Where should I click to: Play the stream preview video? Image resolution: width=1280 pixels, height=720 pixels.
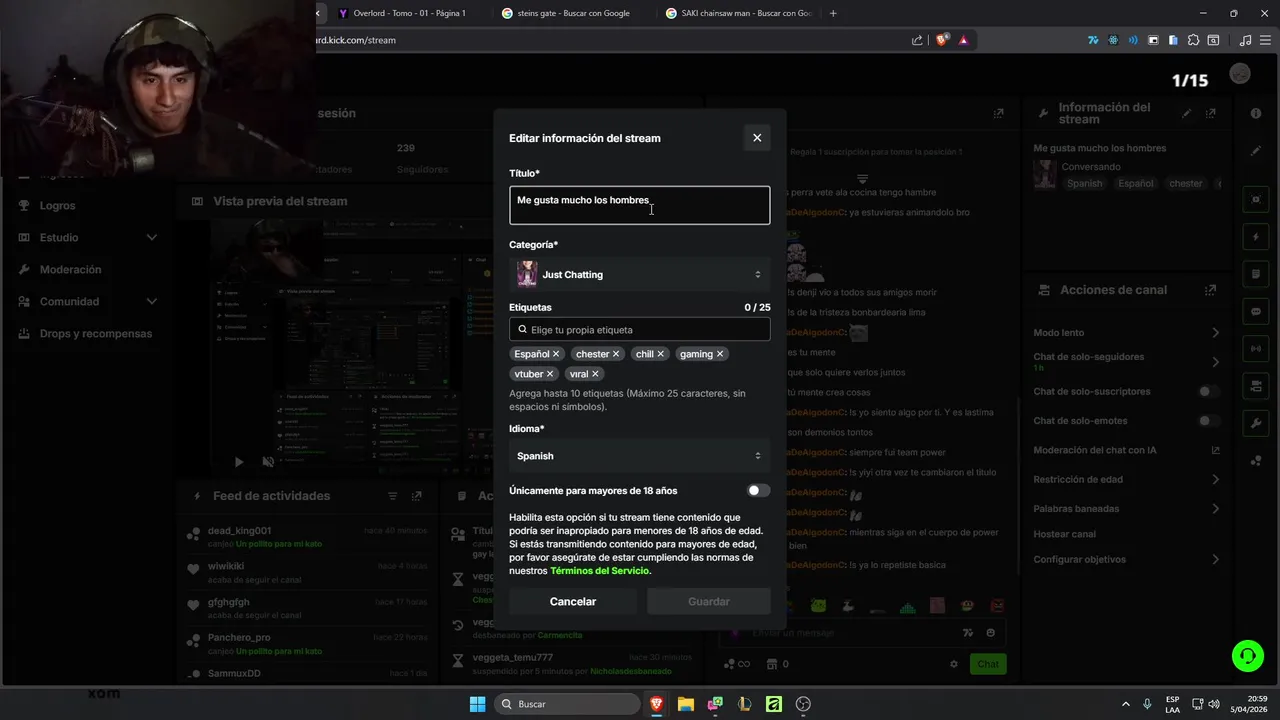click(238, 462)
